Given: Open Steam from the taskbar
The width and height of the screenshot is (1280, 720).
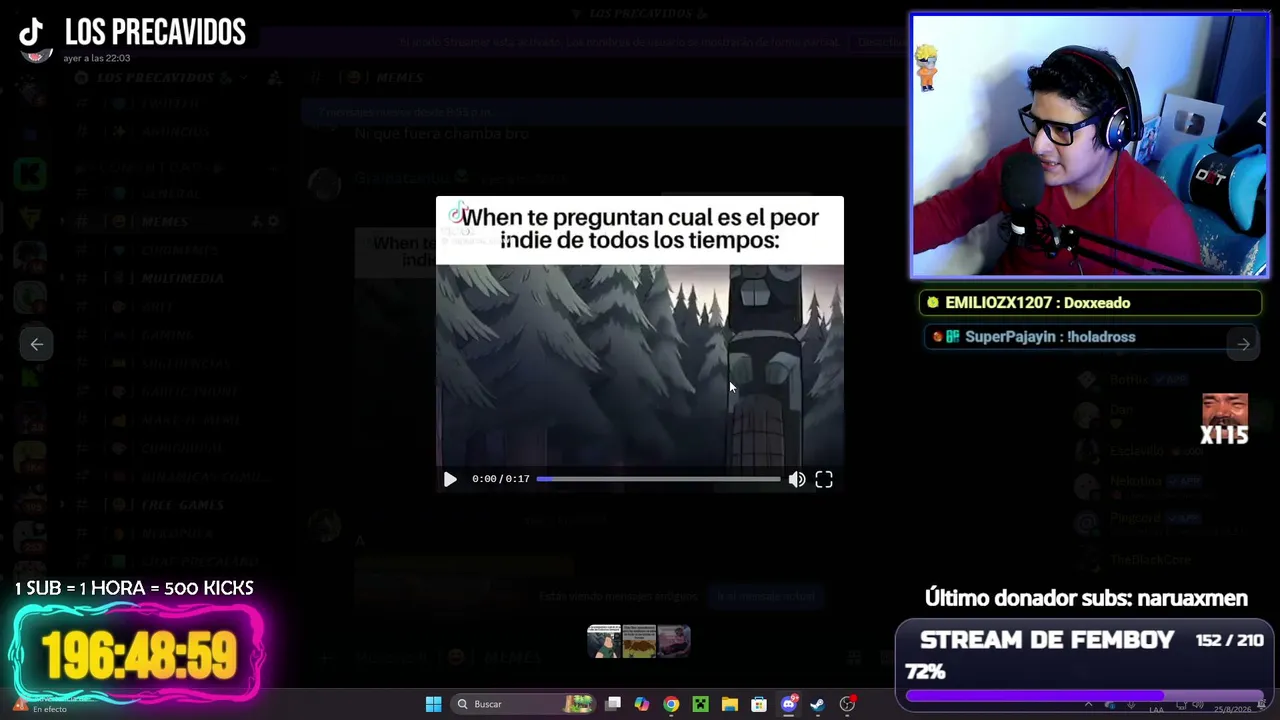Looking at the screenshot, I should click(817, 704).
